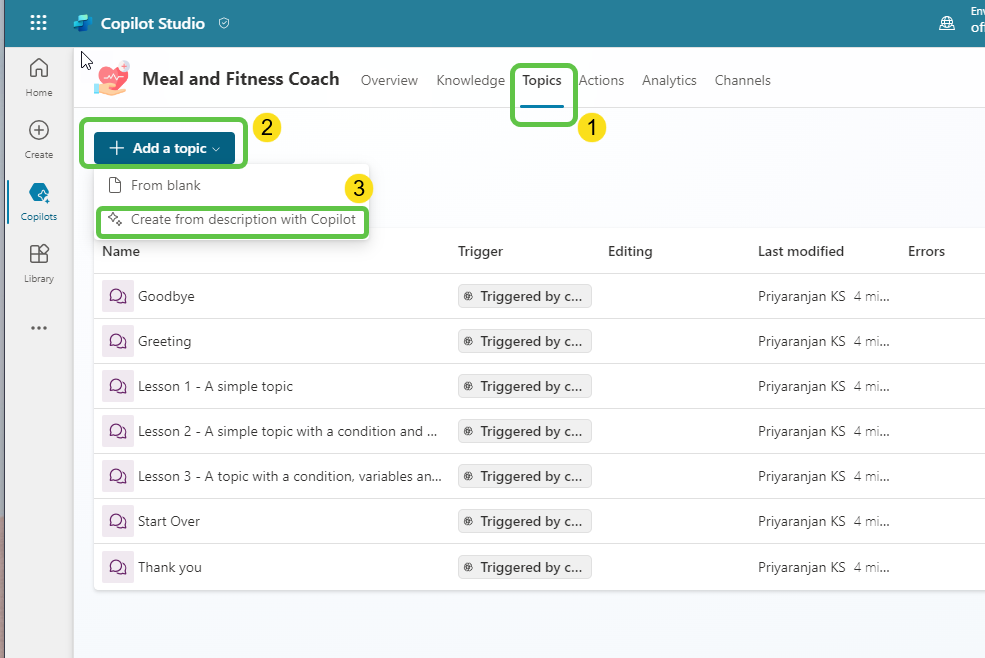Click the three-dot More options in sidebar
The width and height of the screenshot is (985, 658).
[38, 327]
